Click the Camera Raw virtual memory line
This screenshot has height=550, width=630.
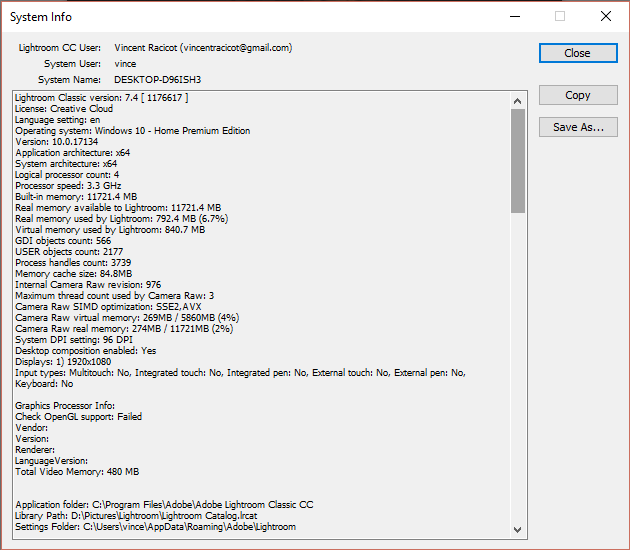click(127, 318)
